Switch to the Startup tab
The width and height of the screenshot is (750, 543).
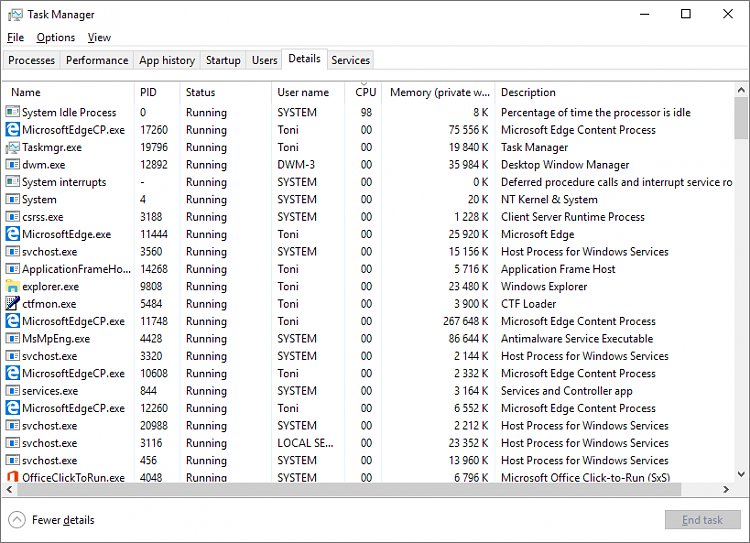tap(223, 60)
